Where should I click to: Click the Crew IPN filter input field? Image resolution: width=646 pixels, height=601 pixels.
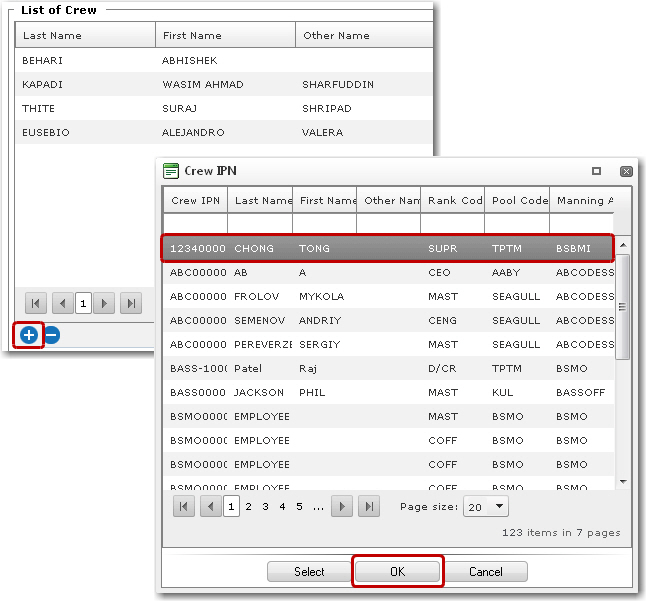tap(196, 223)
